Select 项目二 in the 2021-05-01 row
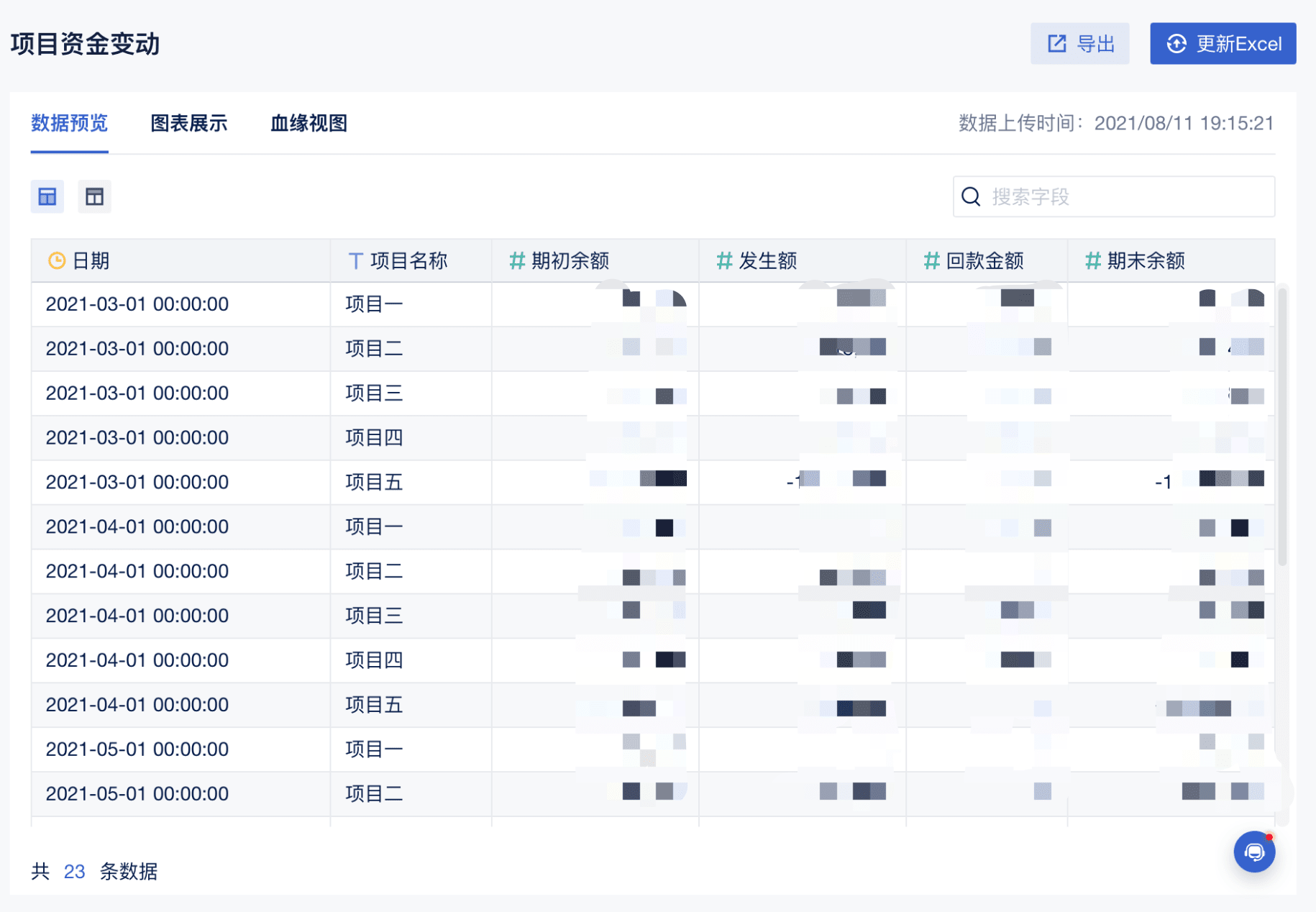Viewport: 1316px width, 912px height. [374, 795]
